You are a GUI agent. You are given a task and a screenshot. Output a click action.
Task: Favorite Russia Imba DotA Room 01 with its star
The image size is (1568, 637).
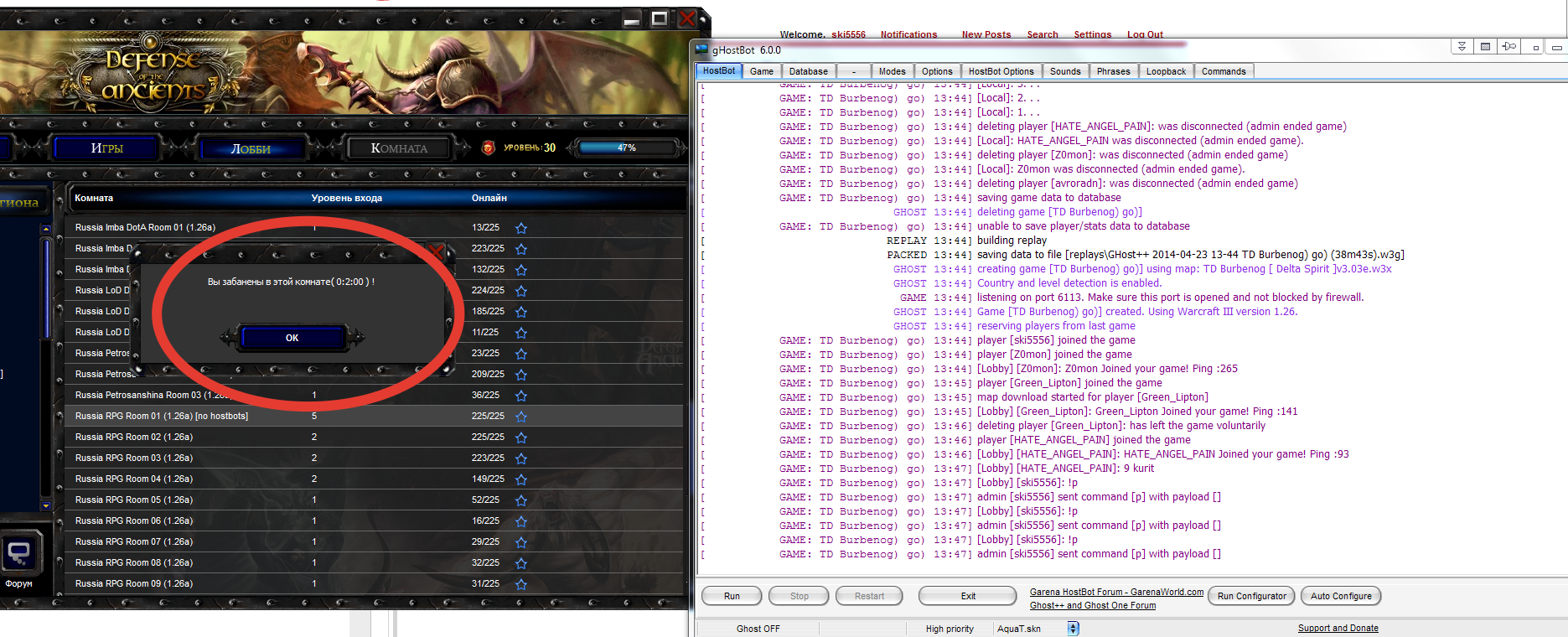click(521, 228)
